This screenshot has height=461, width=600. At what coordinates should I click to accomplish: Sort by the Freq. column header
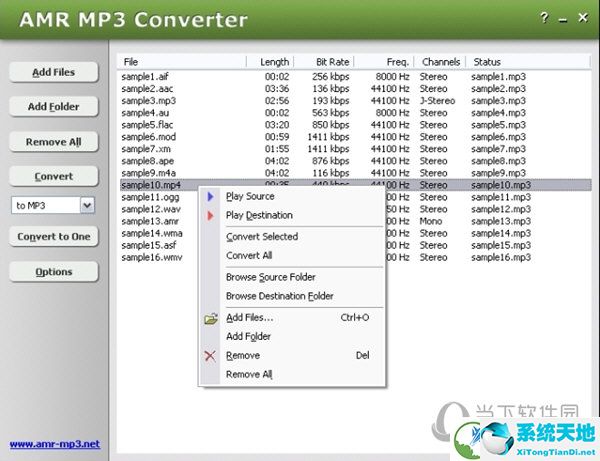point(384,62)
